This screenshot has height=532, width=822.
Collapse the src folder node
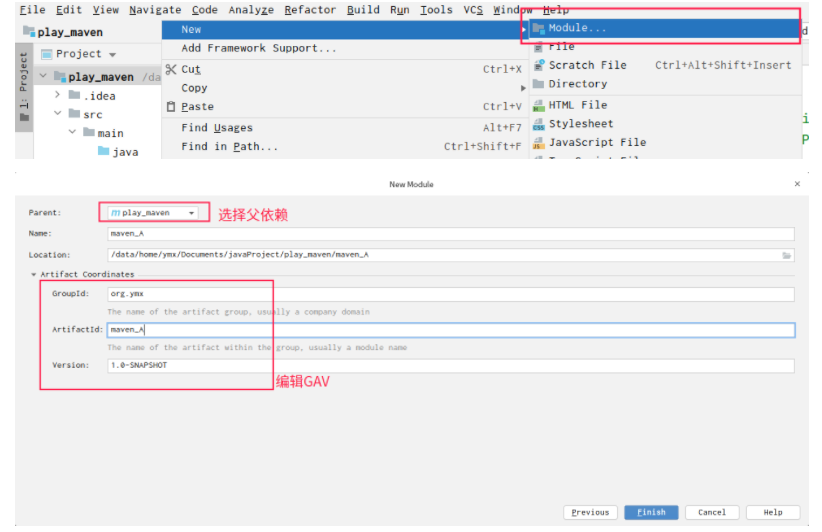pos(58,113)
